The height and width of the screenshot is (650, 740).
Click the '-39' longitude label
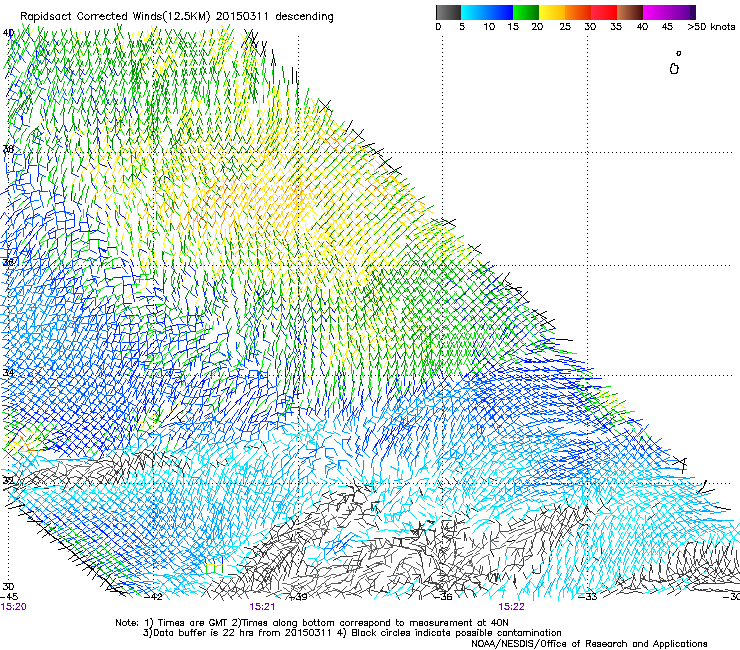click(x=298, y=597)
